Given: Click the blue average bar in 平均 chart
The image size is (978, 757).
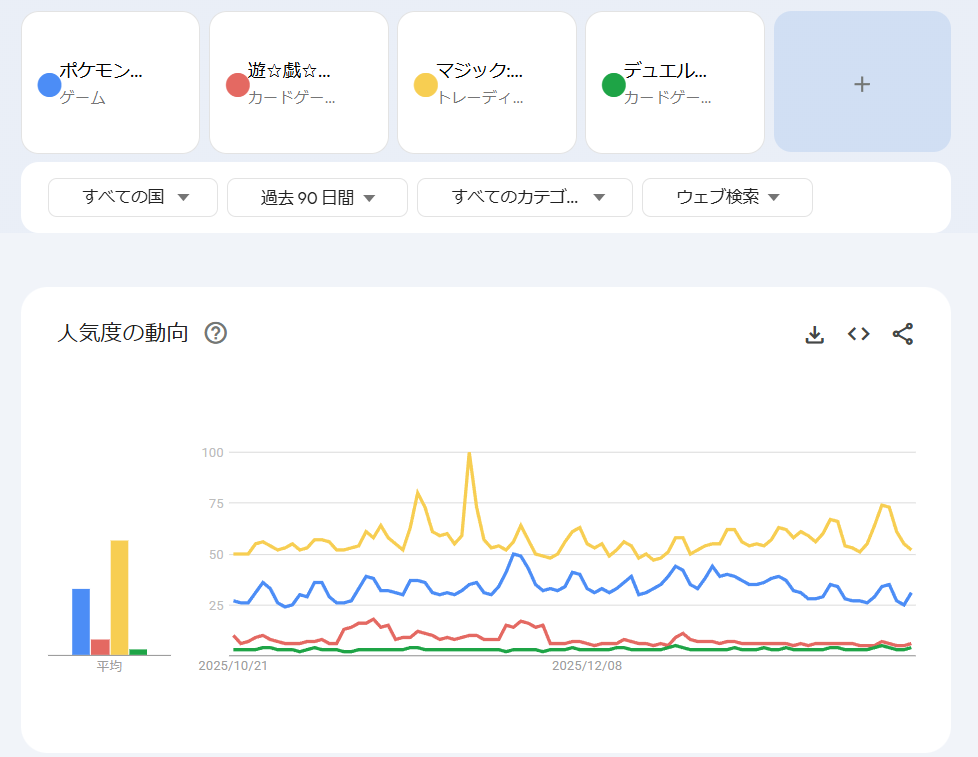Looking at the screenshot, I should pyautogui.click(x=81, y=621).
